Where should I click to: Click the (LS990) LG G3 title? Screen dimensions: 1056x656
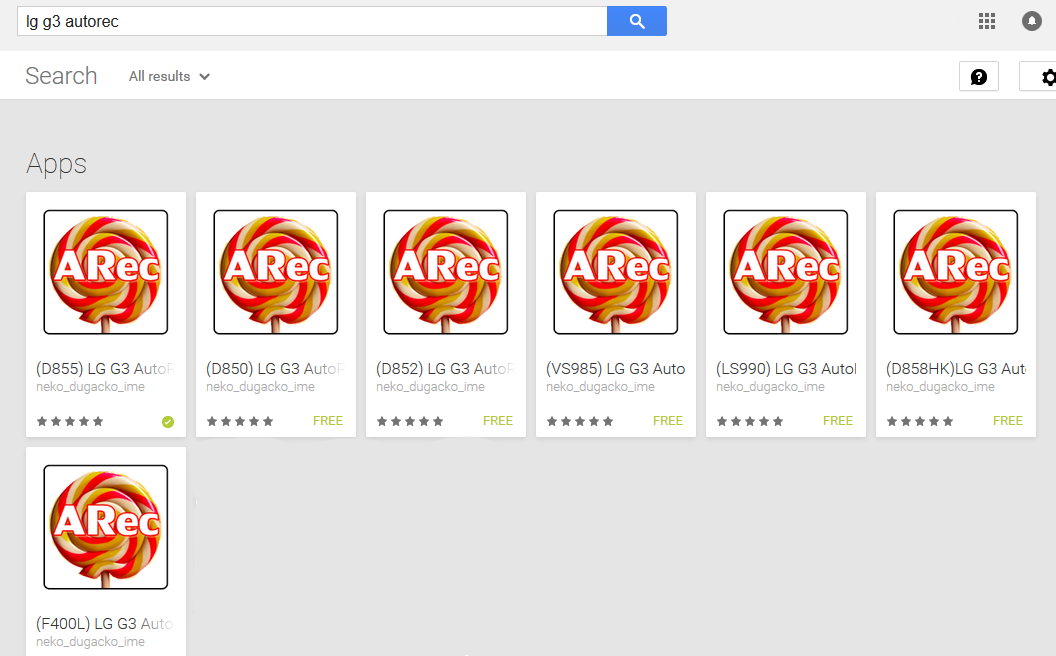[785, 369]
